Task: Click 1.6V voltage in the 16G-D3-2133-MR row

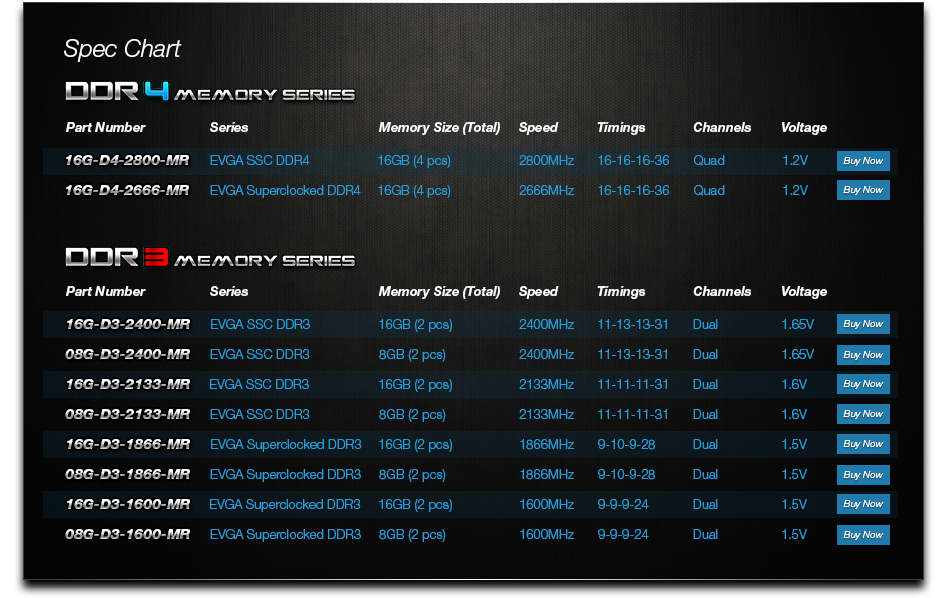Action: [794, 385]
